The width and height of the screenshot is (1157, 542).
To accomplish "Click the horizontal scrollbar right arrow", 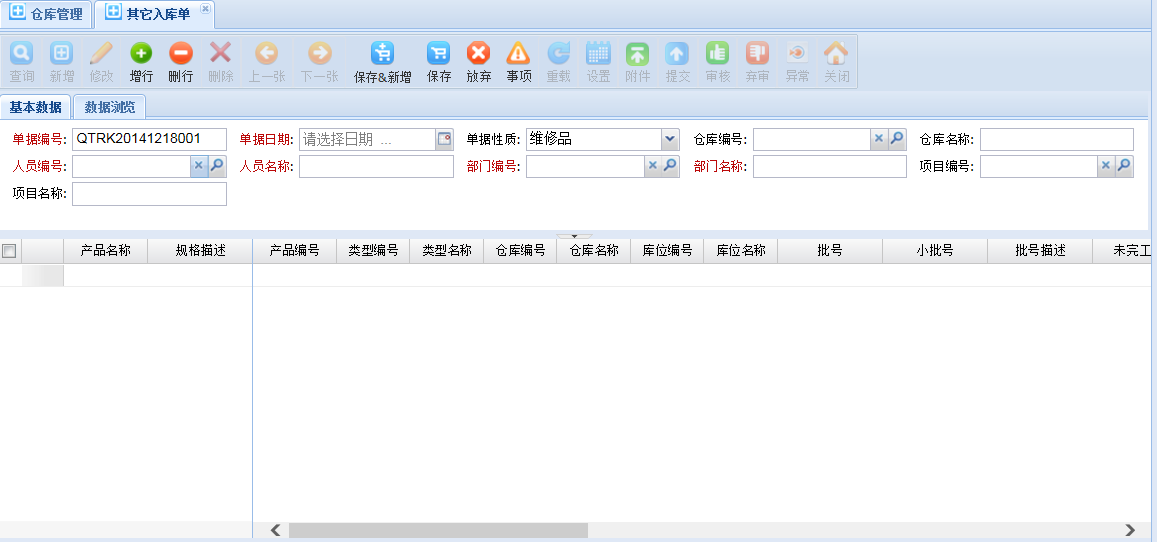I will tap(1130, 530).
